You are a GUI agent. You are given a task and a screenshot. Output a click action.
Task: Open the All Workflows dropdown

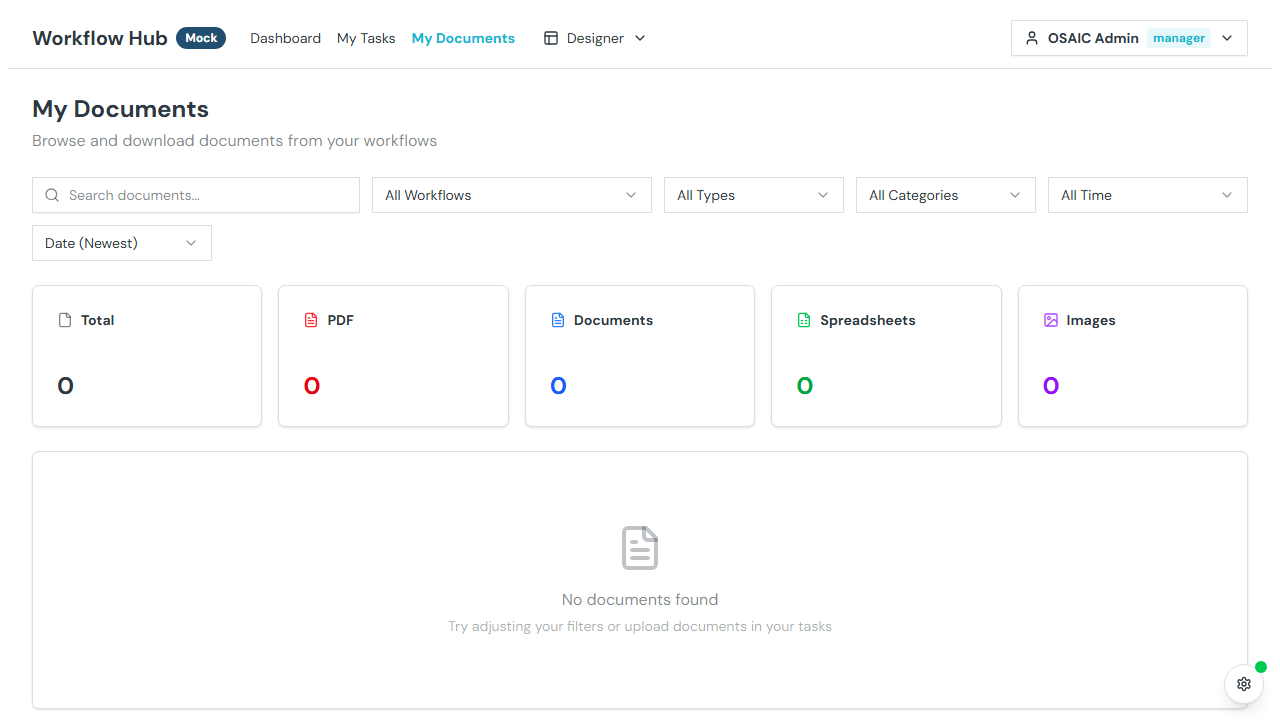point(511,195)
